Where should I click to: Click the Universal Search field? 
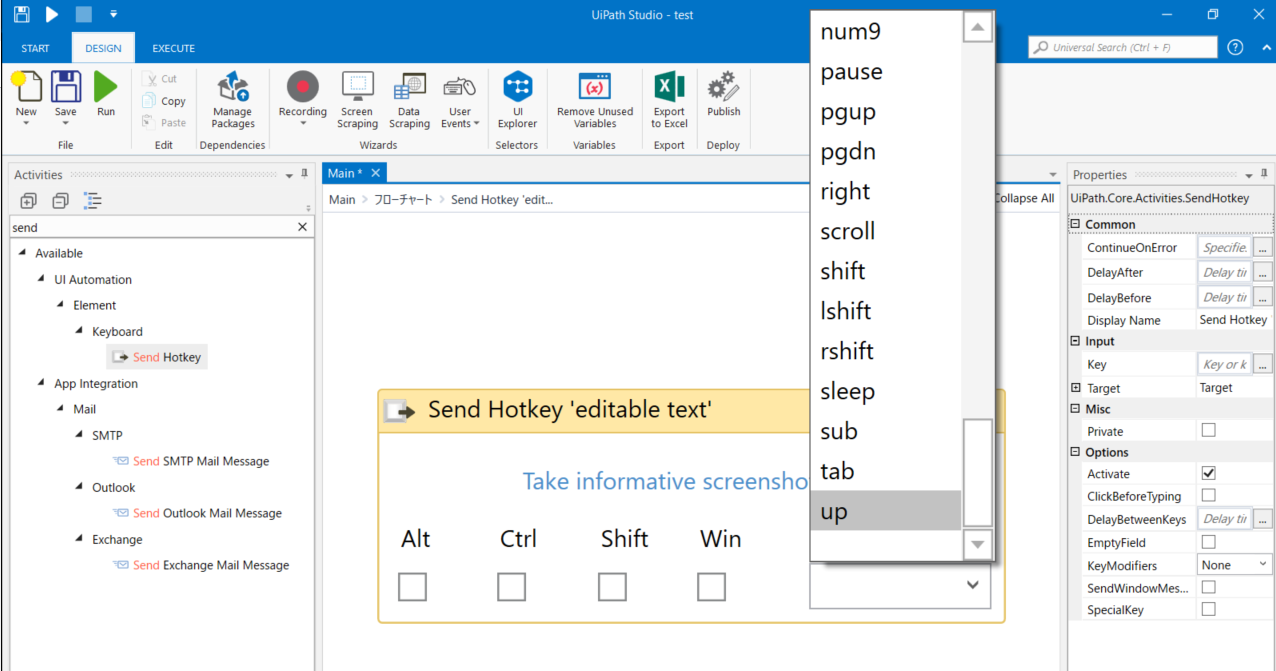pos(1123,47)
